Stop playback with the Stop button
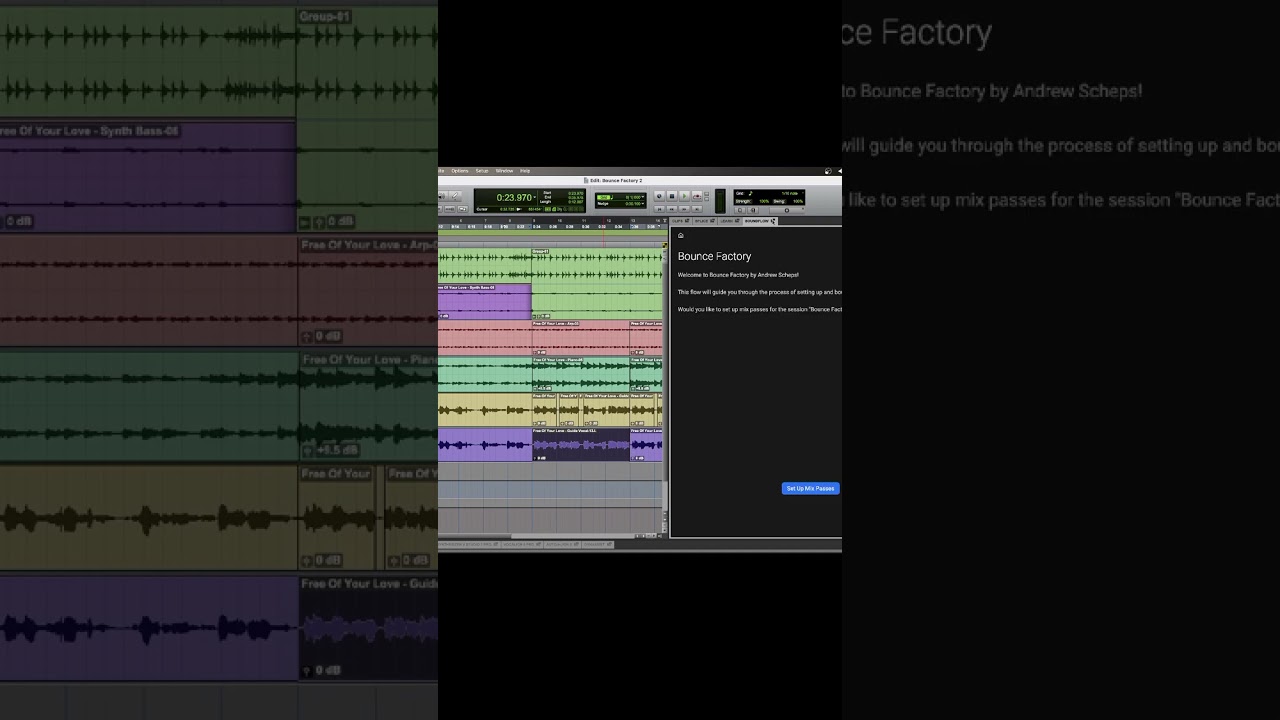Screen dimensions: 1280x720 672,196
